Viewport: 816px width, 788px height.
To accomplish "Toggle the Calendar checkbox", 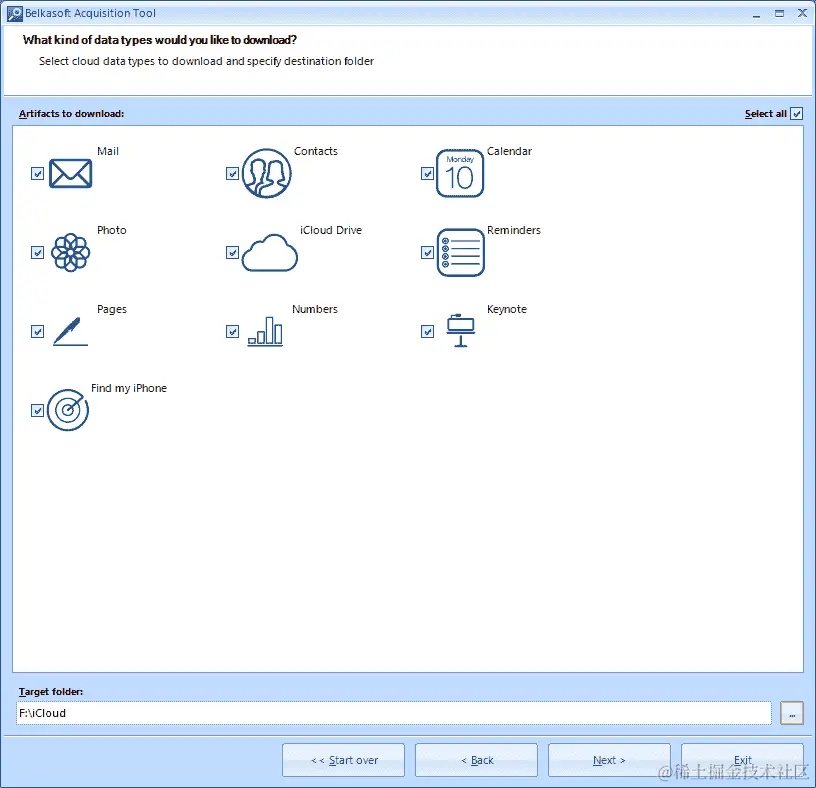I will pyautogui.click(x=427, y=173).
